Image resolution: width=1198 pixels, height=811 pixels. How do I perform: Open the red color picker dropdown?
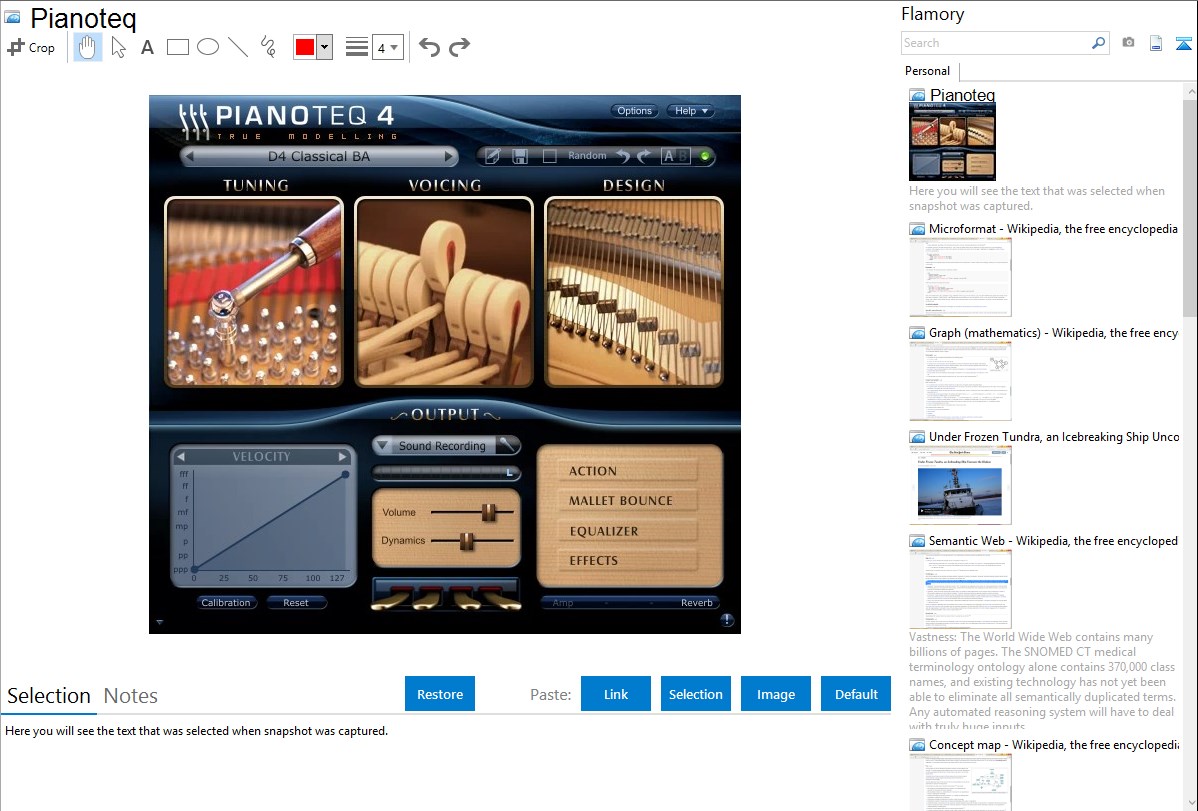325,47
